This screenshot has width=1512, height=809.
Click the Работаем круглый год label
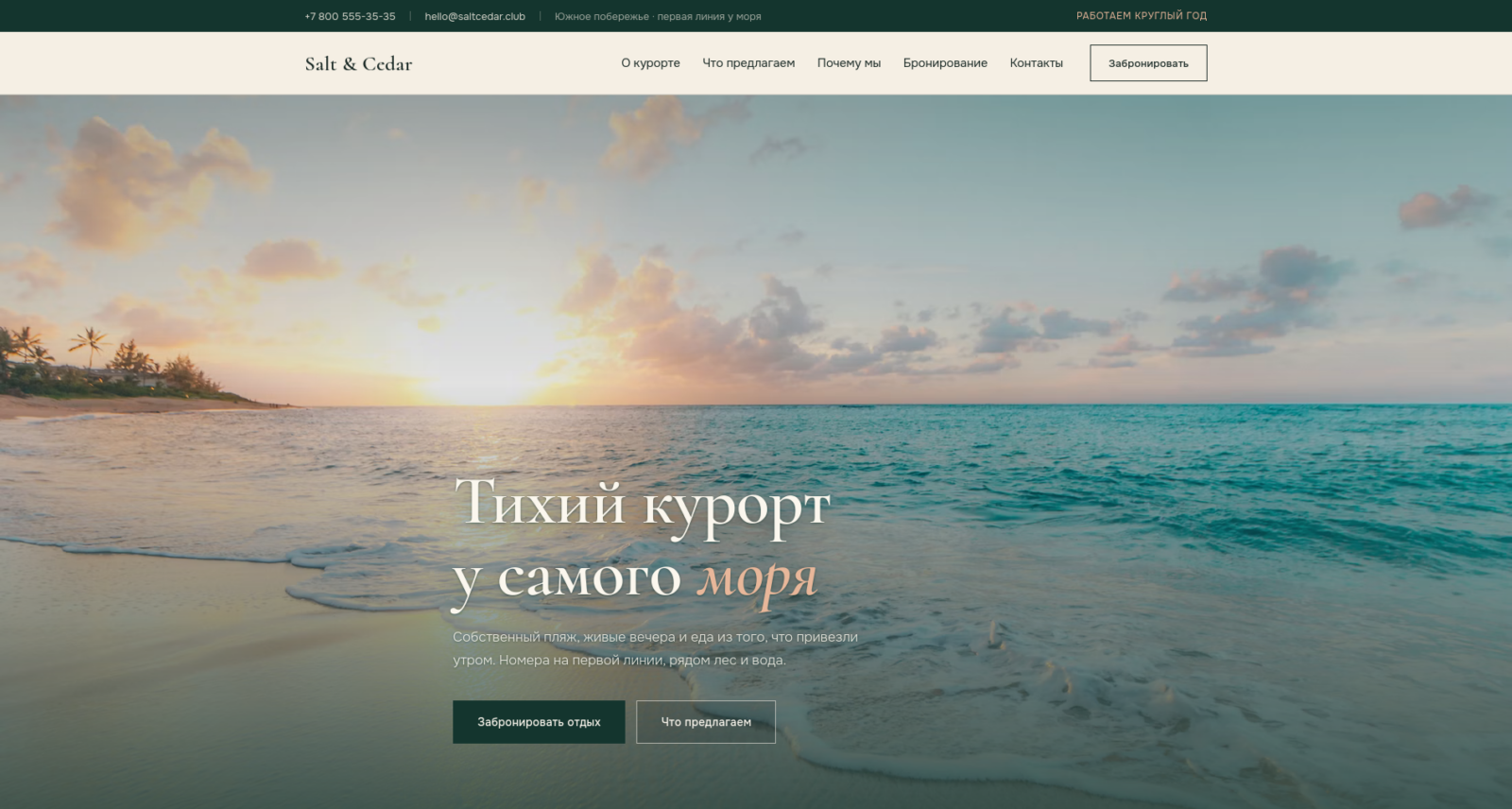coord(1142,16)
